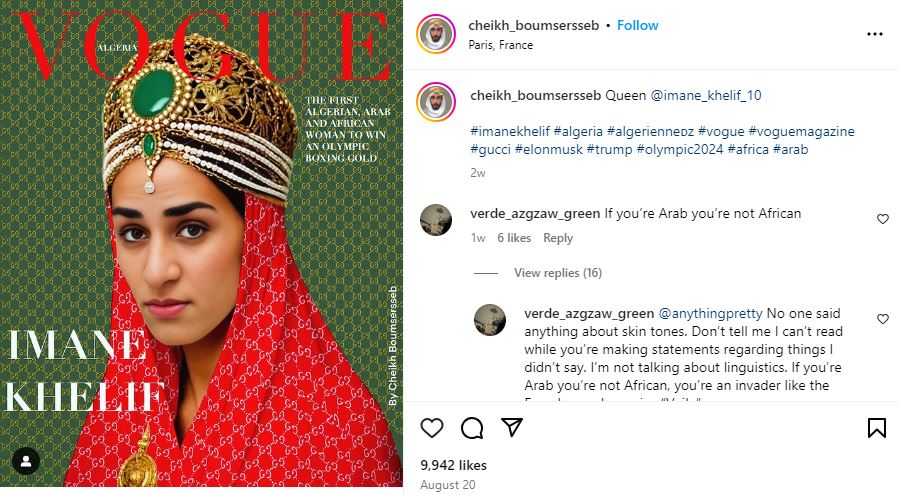The image size is (898, 495).
Task: Reply to verde_azgzaw_green's comment
Action: (558, 238)
